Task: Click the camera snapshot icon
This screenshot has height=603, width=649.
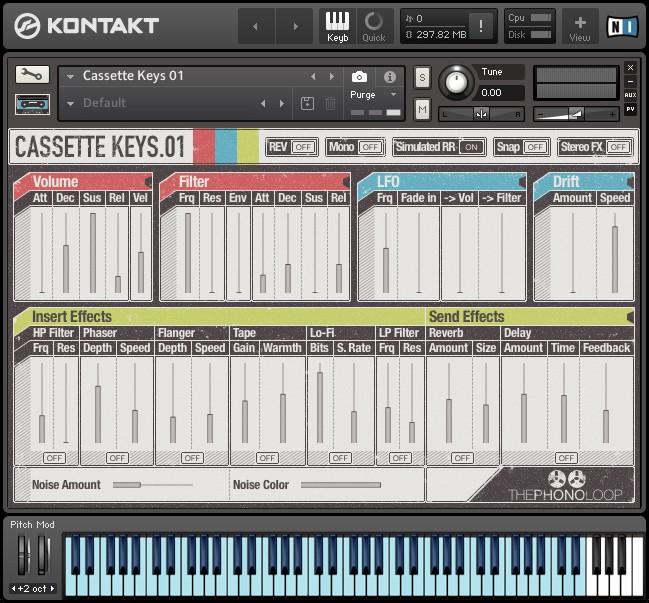Action: [x=359, y=77]
